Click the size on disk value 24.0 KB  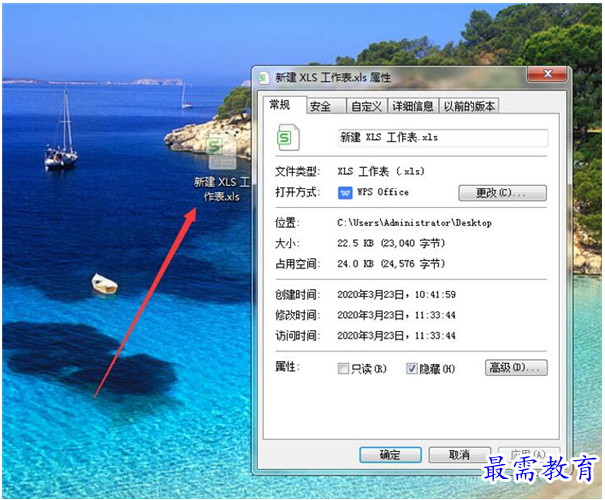pos(355,264)
